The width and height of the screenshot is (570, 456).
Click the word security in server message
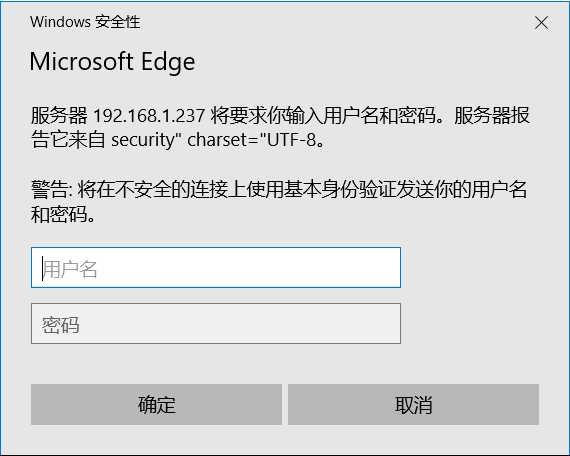tap(143, 140)
